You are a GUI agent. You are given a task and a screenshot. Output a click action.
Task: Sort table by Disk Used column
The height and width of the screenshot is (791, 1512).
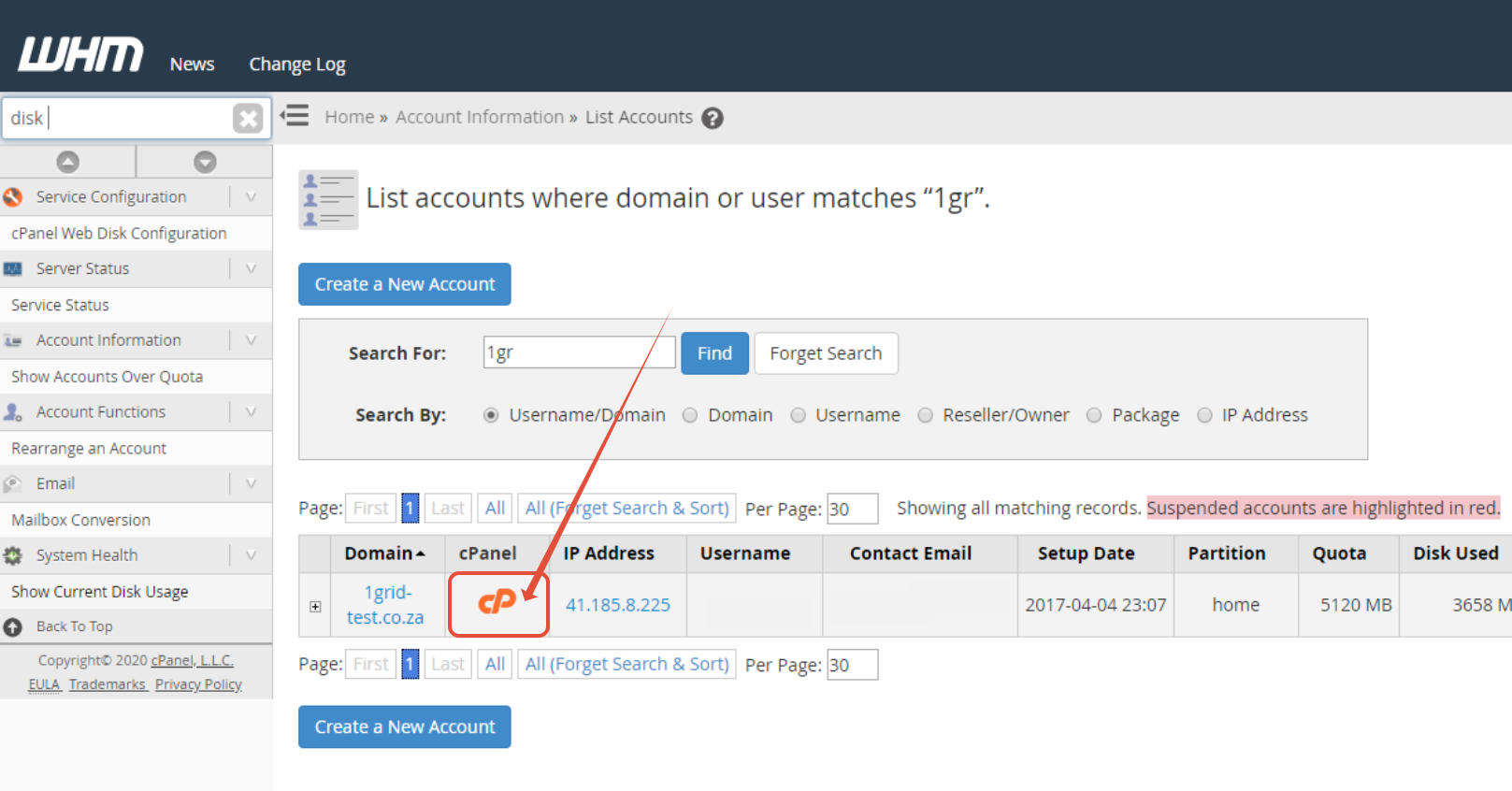(1456, 554)
